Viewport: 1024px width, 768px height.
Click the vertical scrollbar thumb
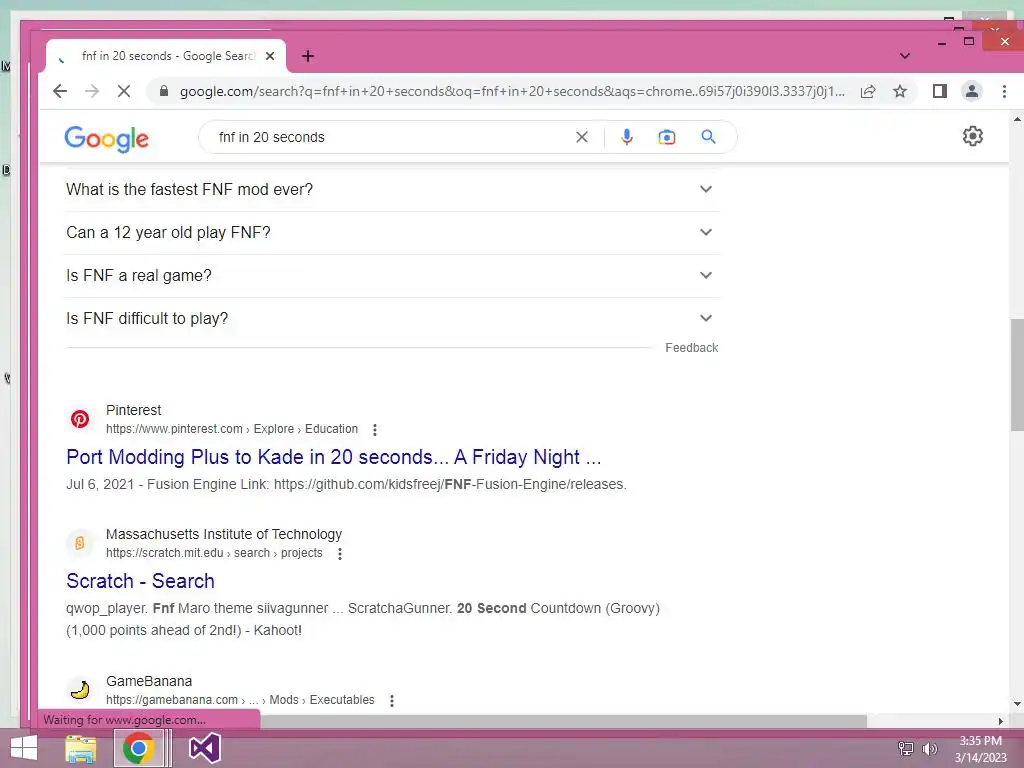1017,375
